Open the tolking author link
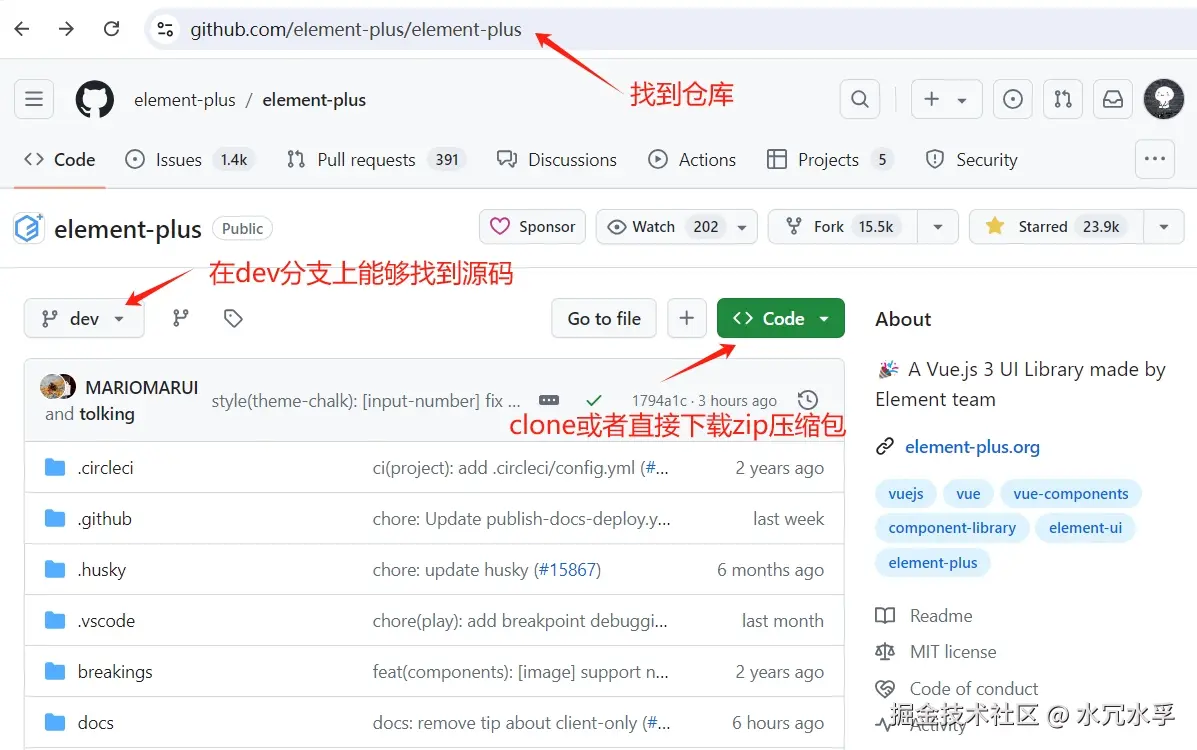The width and height of the screenshot is (1197, 750). pos(107,414)
